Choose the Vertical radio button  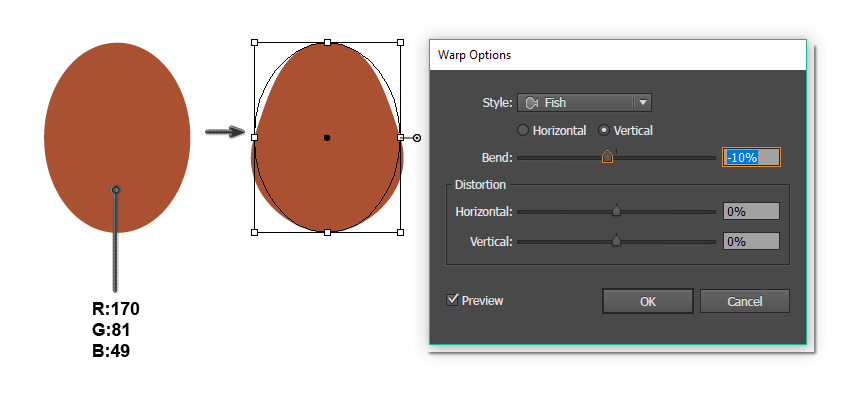[x=604, y=131]
